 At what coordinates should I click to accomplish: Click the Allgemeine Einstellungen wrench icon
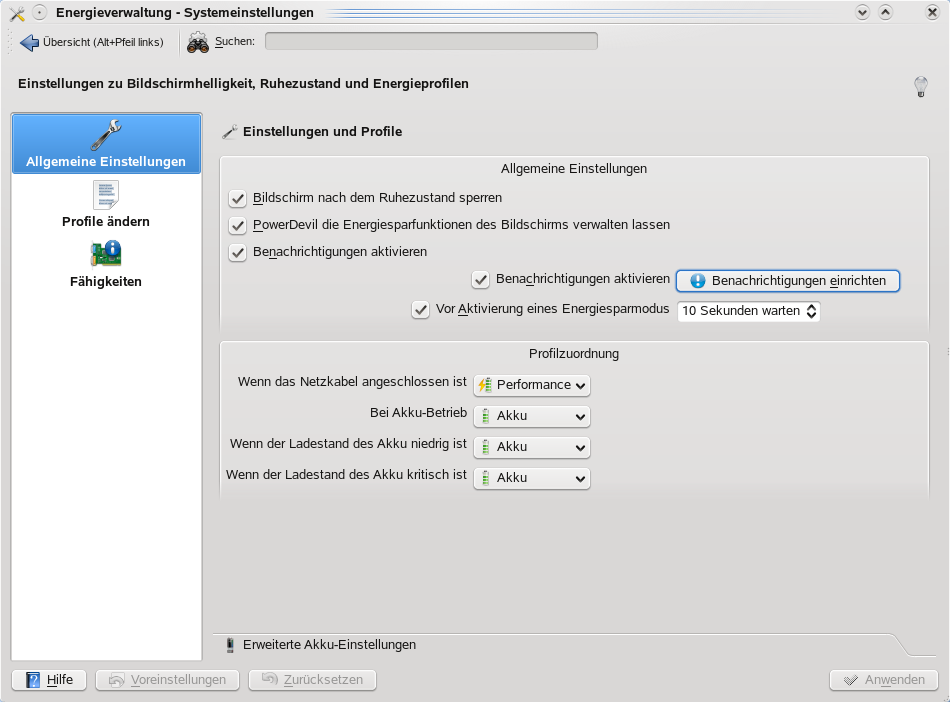[x=106, y=134]
